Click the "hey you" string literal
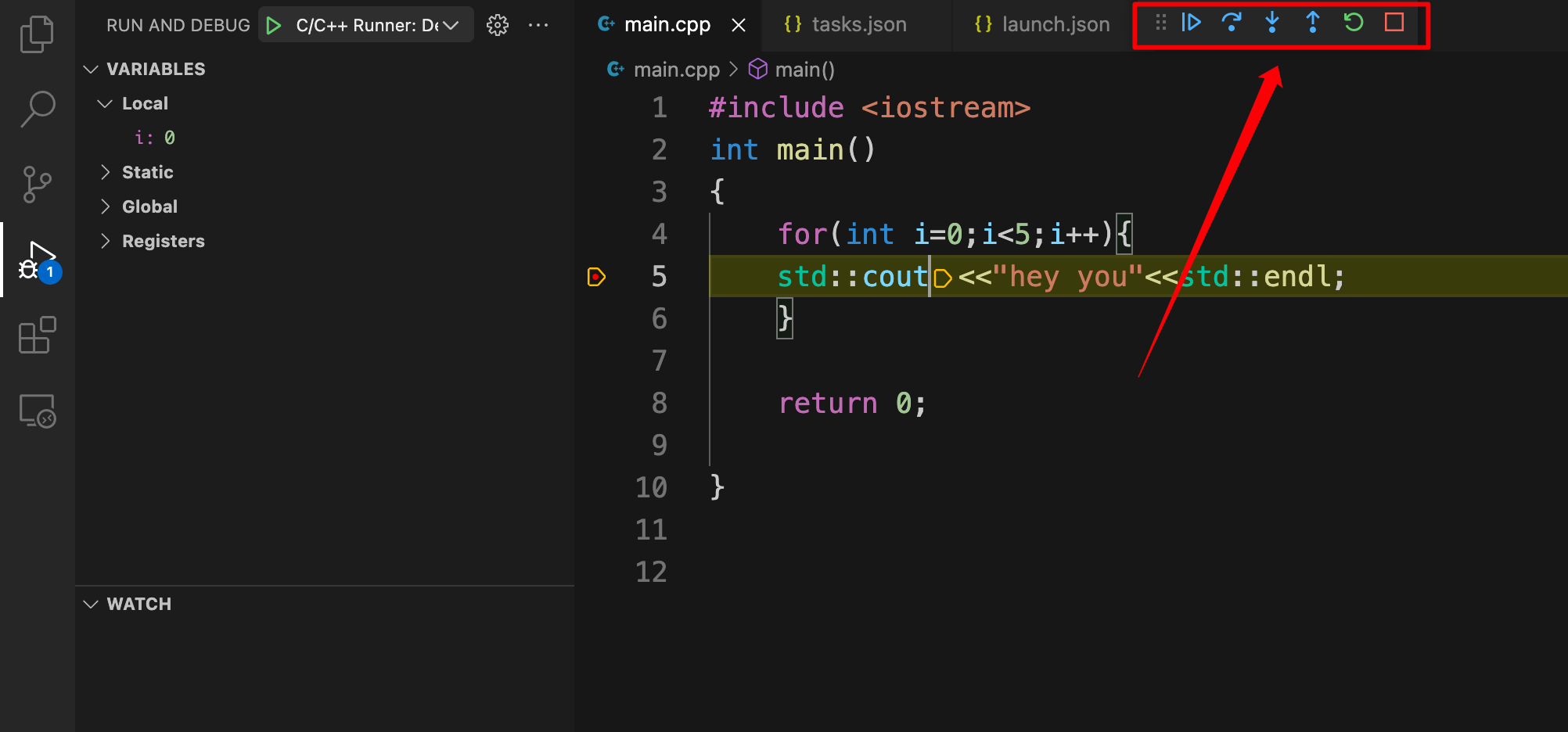This screenshot has height=732, width=1568. pyautogui.click(x=1068, y=277)
